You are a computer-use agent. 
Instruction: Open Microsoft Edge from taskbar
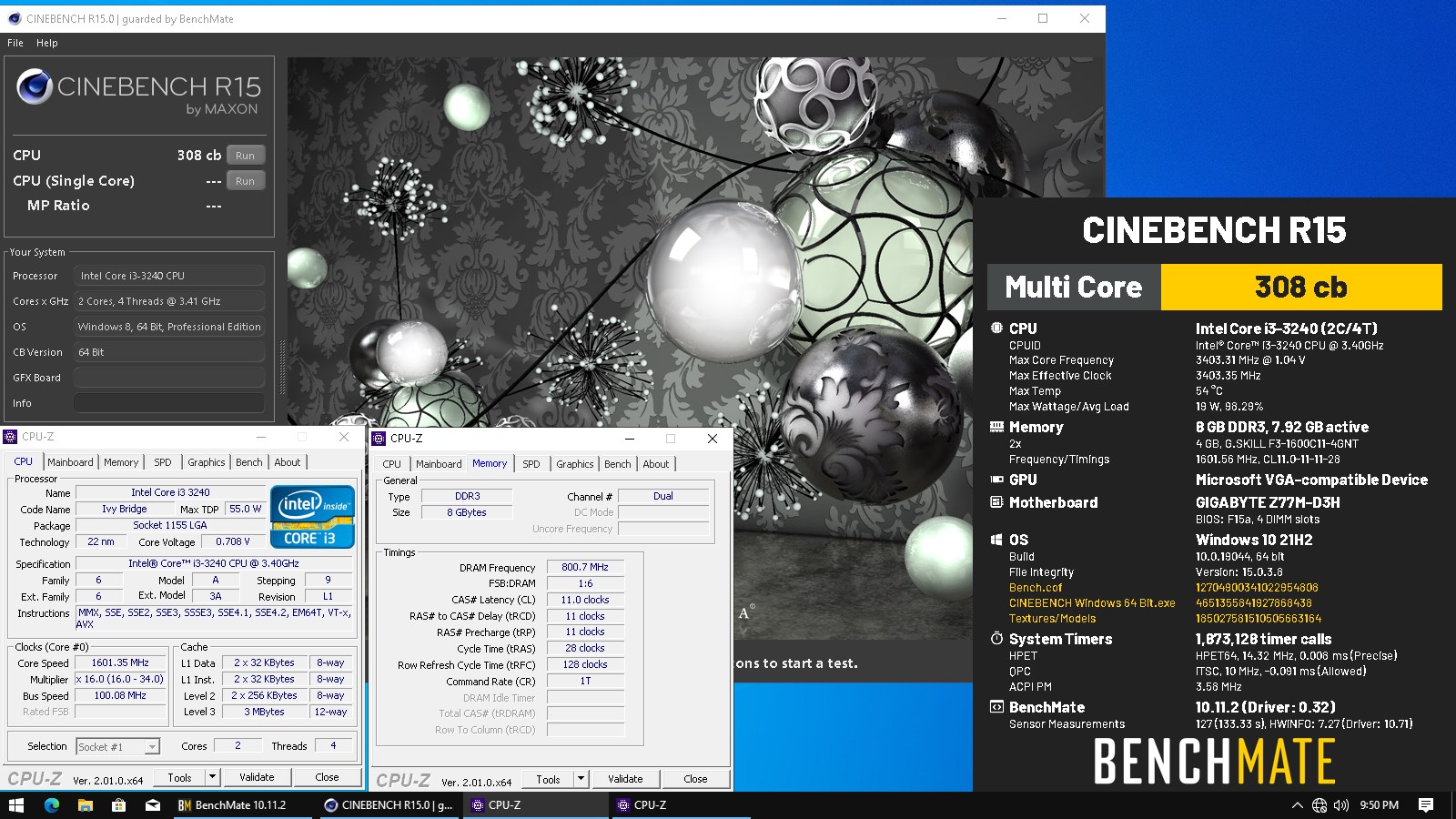point(52,805)
